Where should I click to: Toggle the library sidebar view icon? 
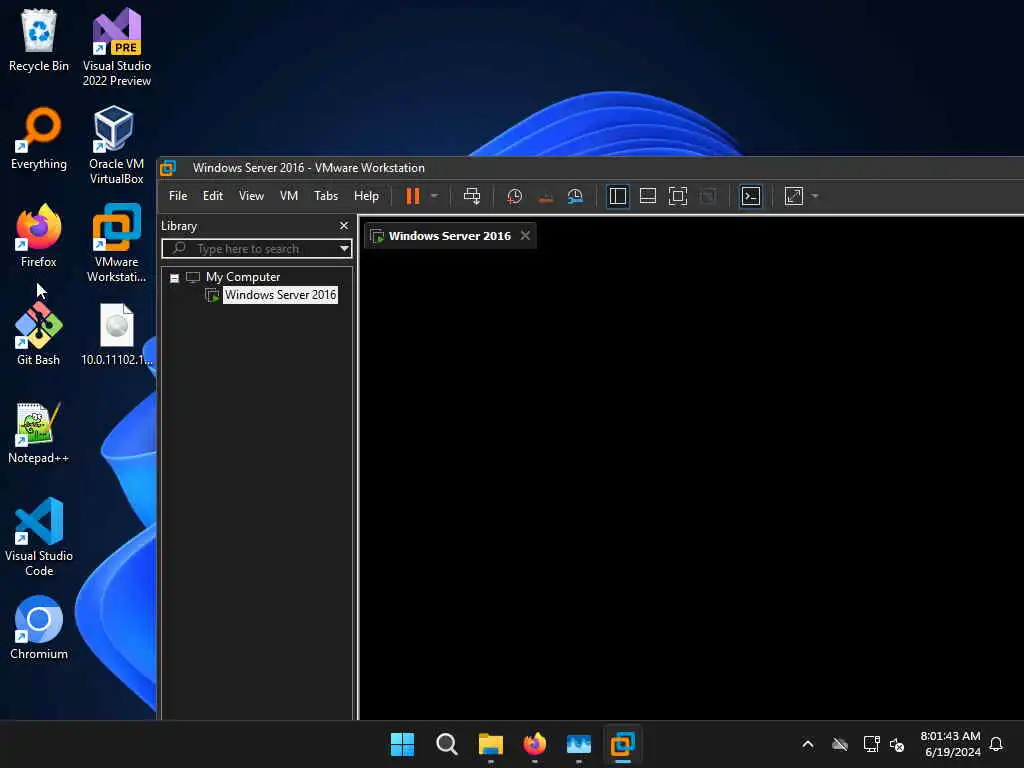click(617, 196)
